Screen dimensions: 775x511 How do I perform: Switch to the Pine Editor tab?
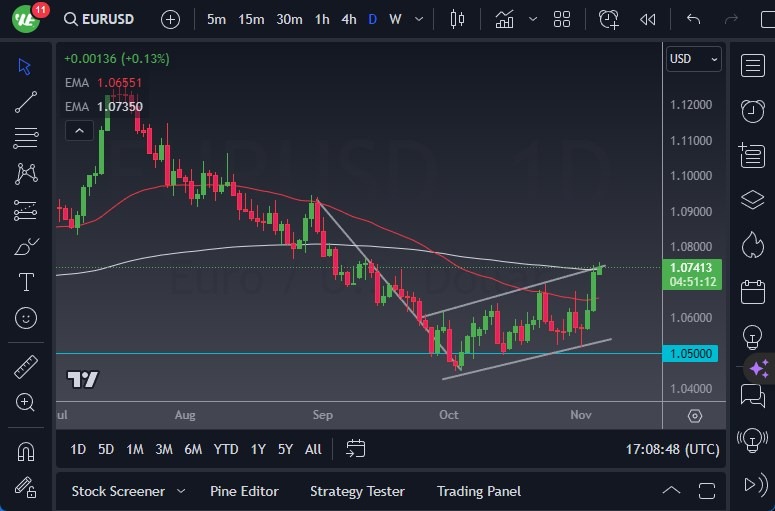244,491
